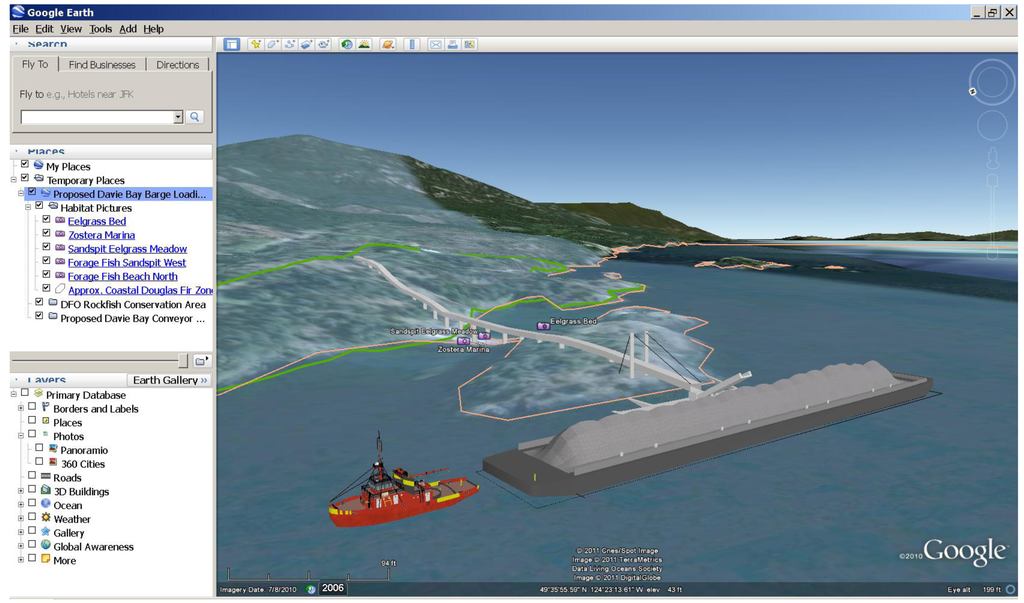Click the ruler measurement tool
This screenshot has height=603, width=1024.
pos(412,44)
